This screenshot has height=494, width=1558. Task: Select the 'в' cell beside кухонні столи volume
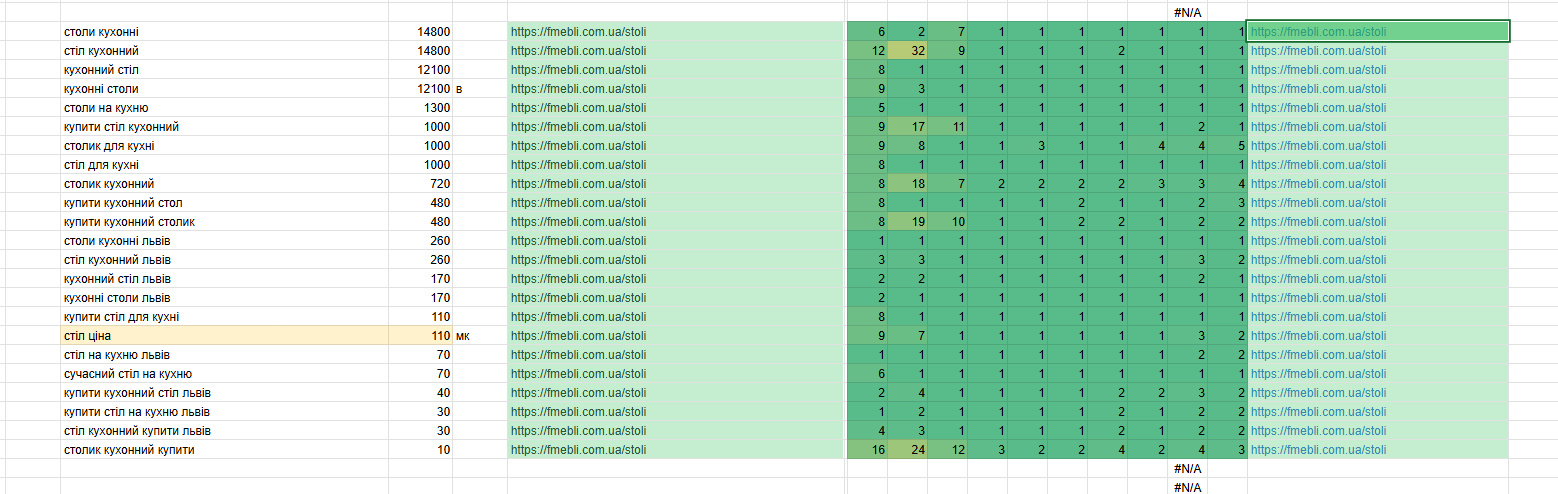(x=480, y=89)
